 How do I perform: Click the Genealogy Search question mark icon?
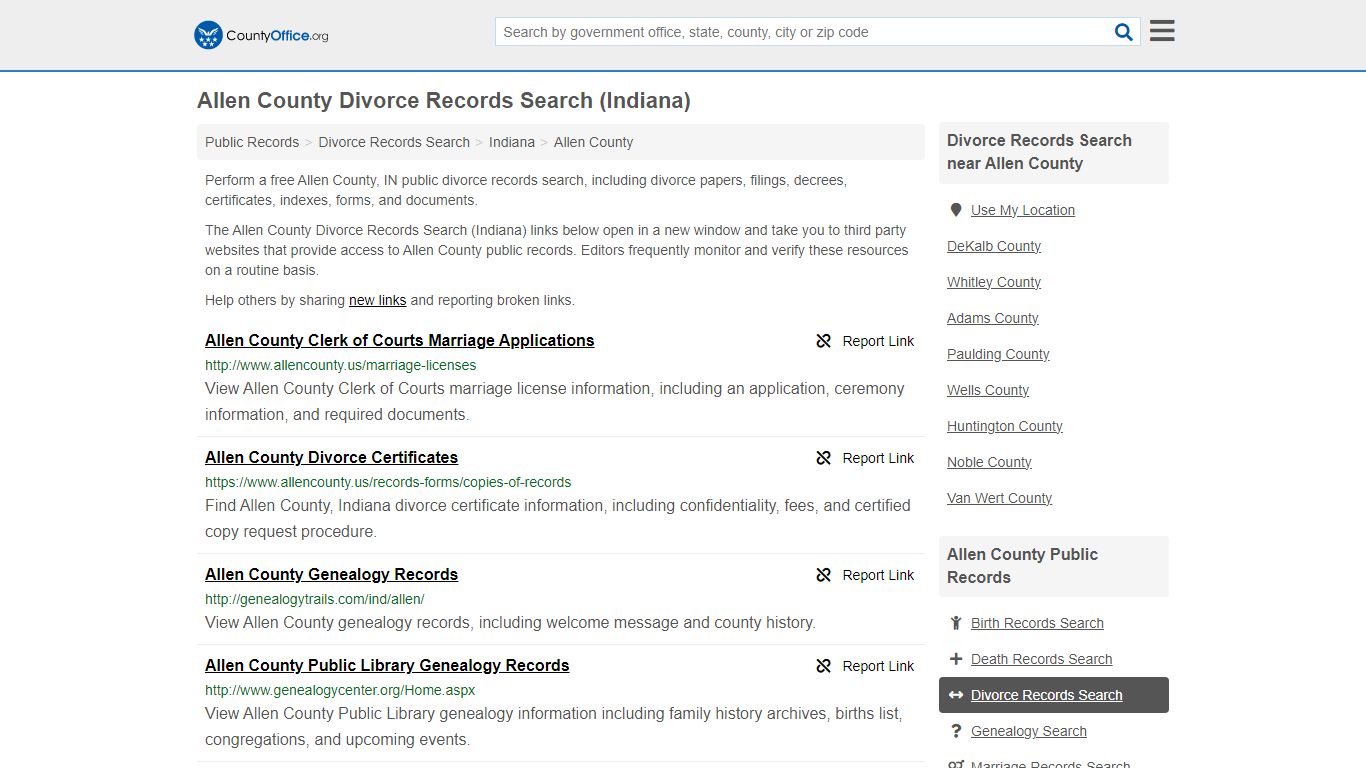(x=956, y=731)
